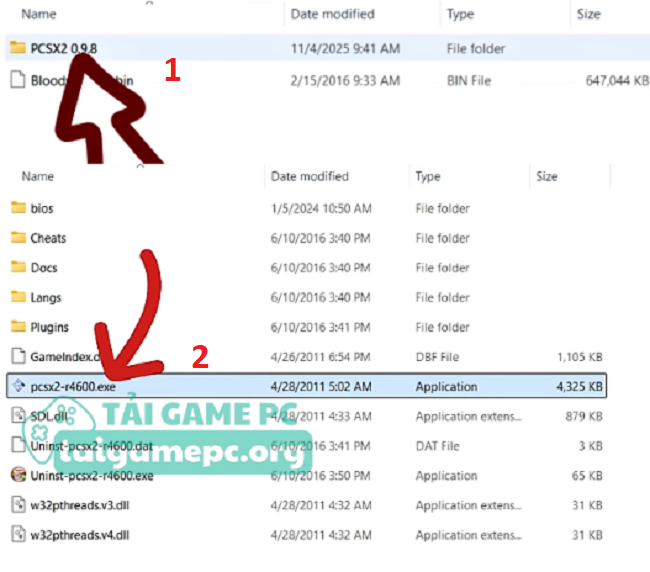
Task: Click the '879 KB' size cell
Action: (584, 416)
